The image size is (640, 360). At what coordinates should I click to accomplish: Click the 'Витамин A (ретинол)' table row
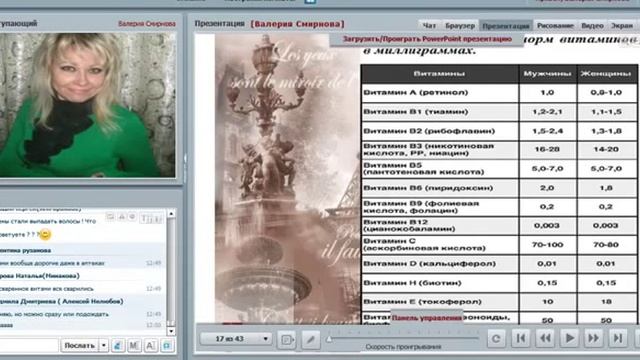(499, 93)
